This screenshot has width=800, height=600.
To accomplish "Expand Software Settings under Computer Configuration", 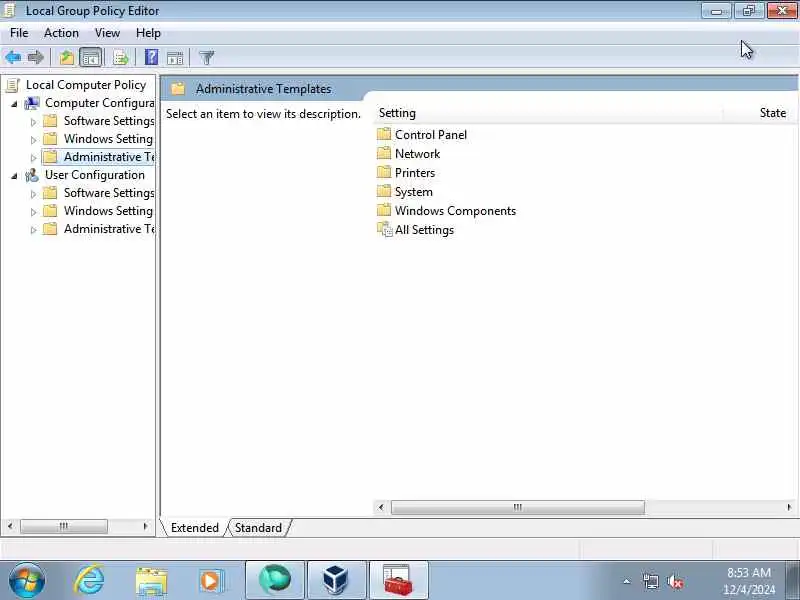I will point(34,122).
